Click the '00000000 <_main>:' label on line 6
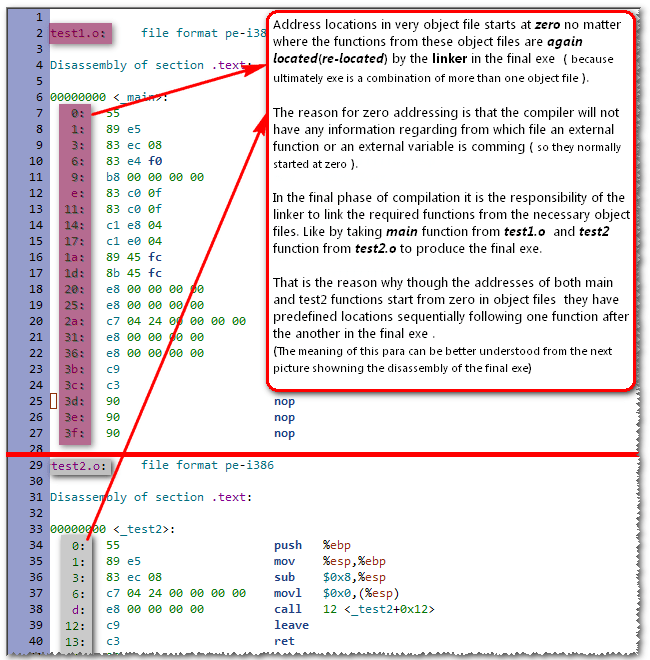Screen dimensions: 650x660 tap(109, 97)
